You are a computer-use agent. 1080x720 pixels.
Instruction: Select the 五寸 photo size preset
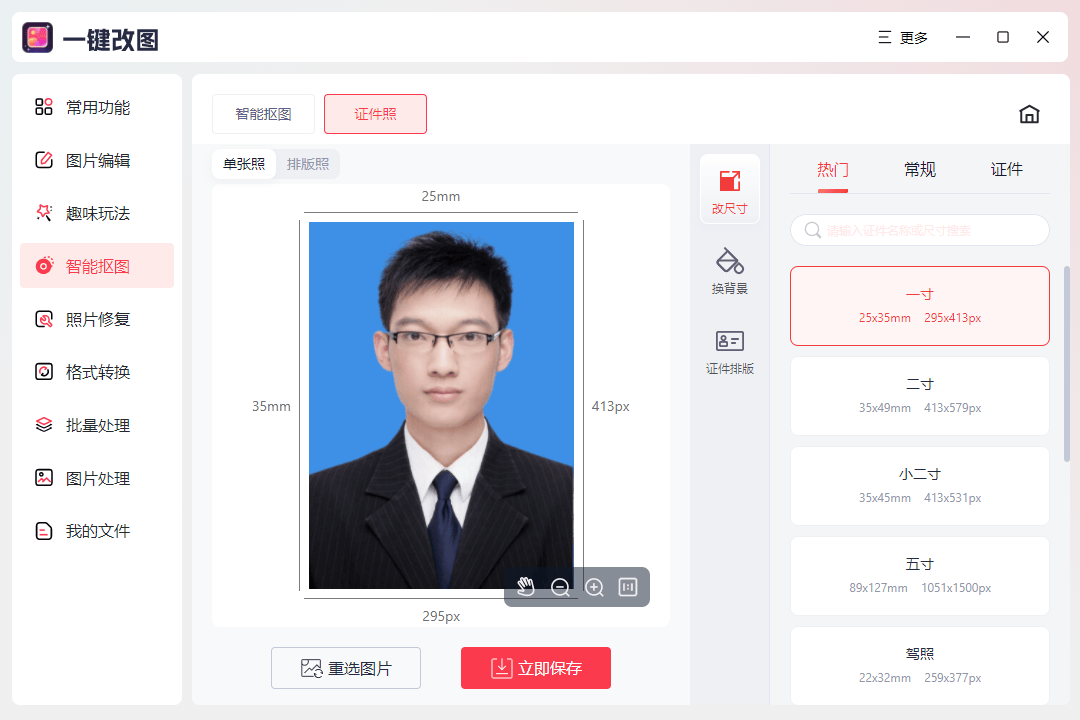point(919,575)
